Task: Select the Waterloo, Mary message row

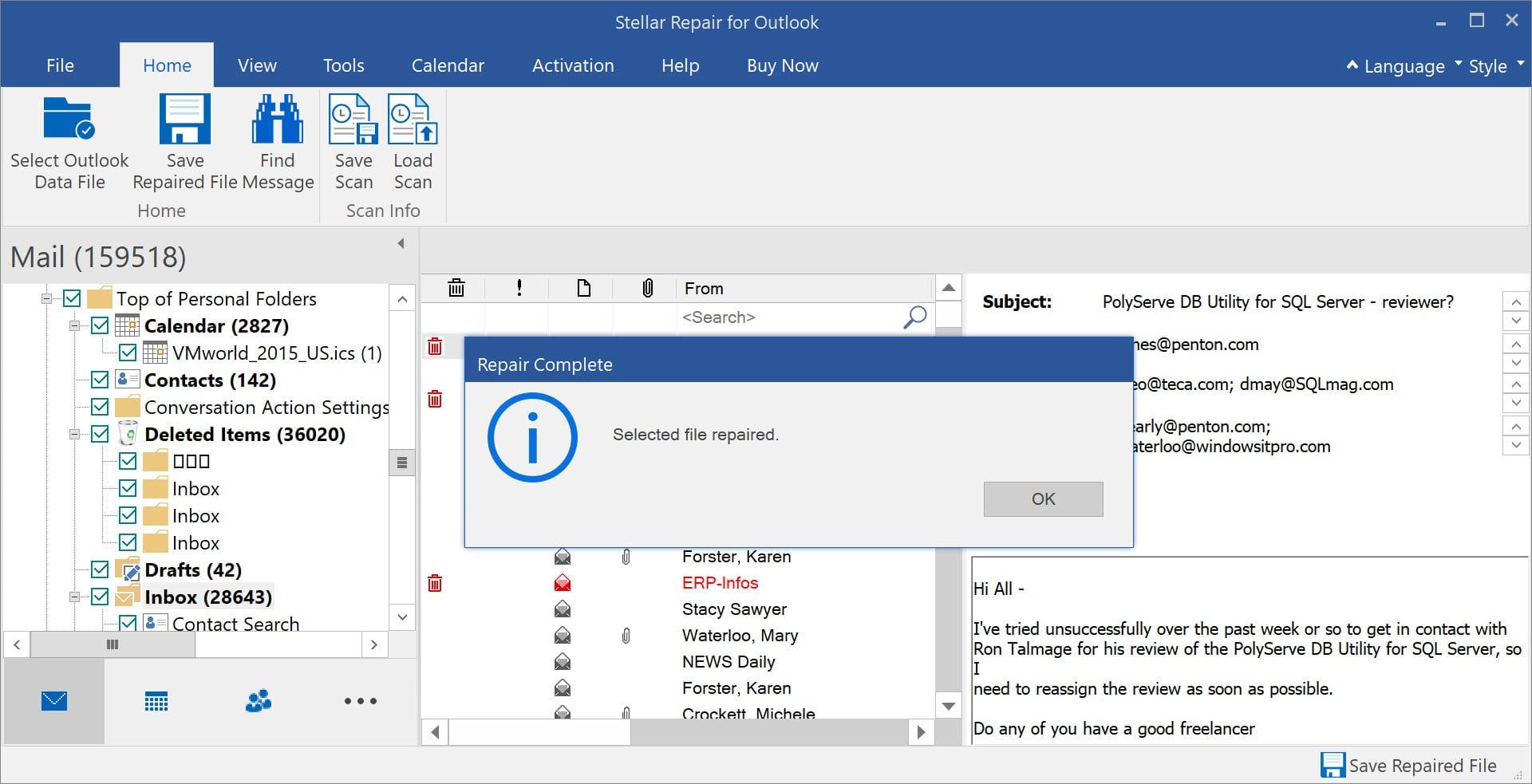Action: 678,636
